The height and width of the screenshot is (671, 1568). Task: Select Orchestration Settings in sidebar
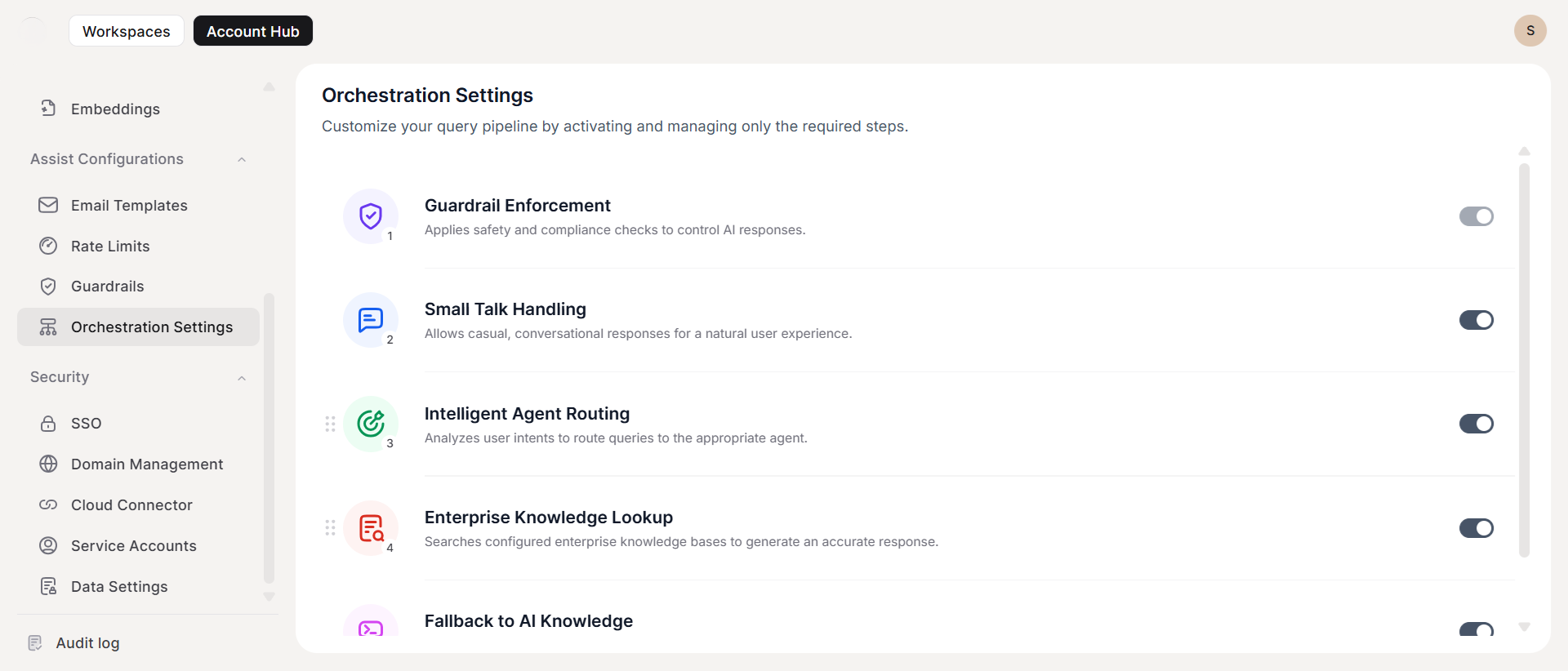coord(152,327)
